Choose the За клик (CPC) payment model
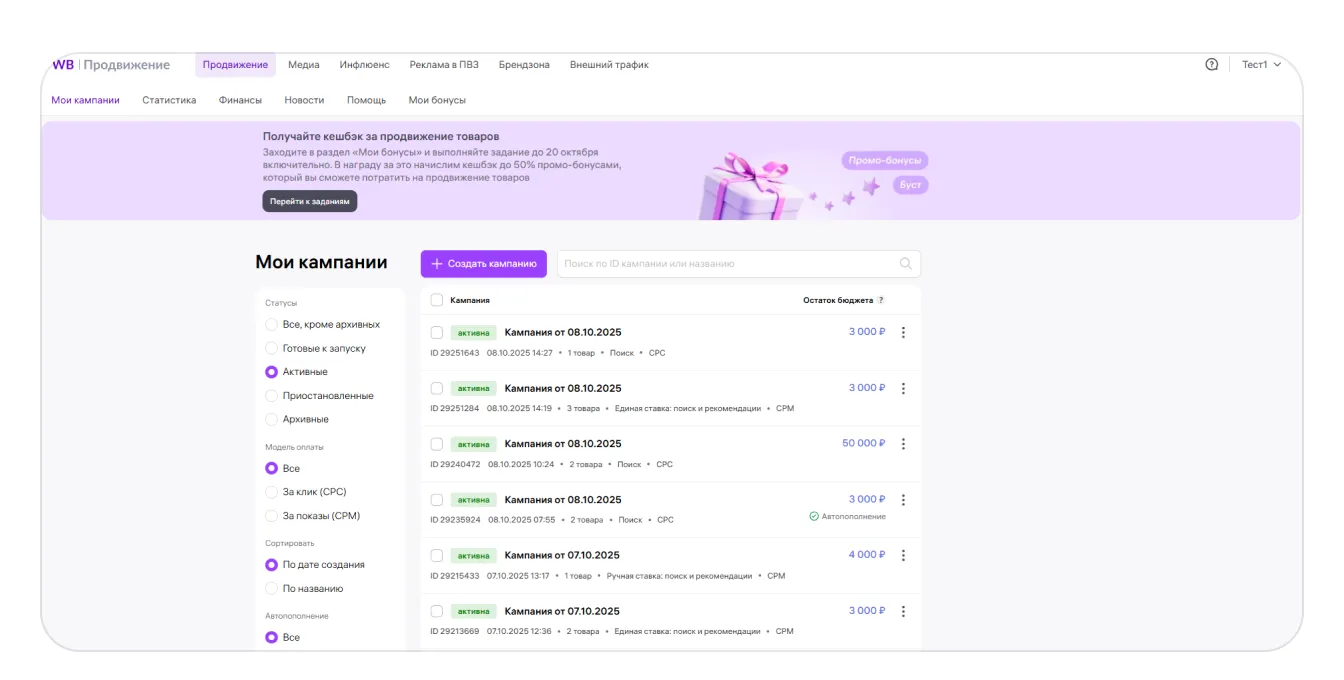The width and height of the screenshot is (1344, 680). click(x=272, y=492)
